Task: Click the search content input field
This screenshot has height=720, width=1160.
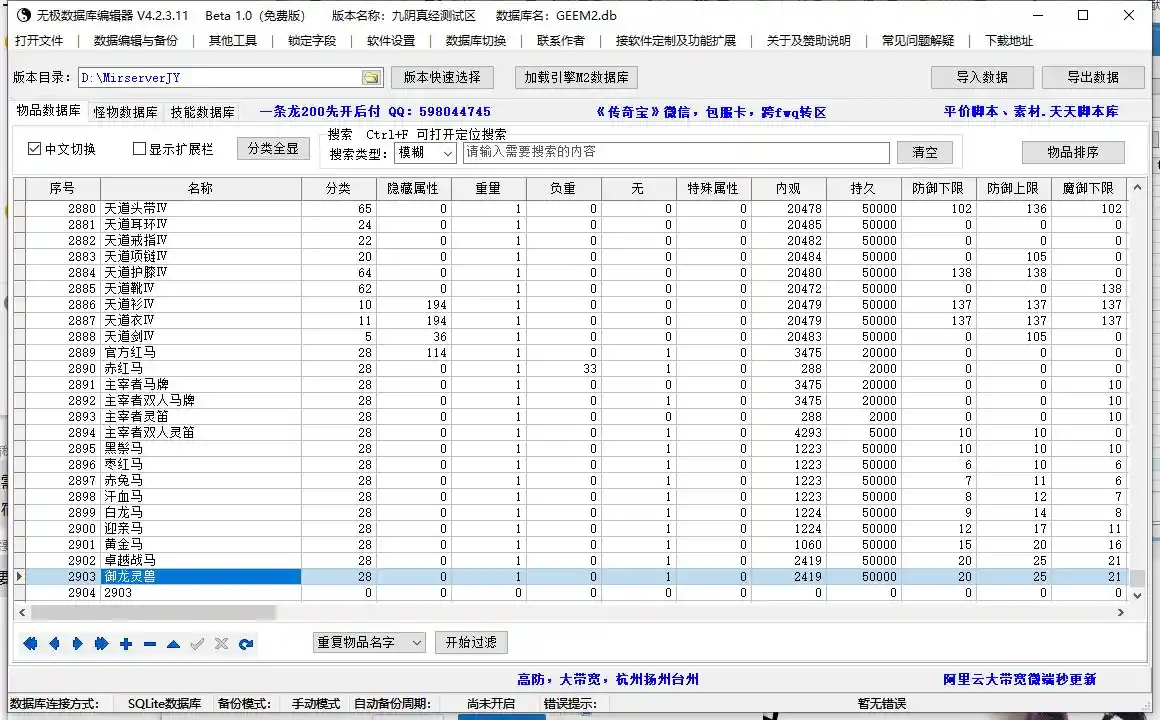Action: click(676, 152)
